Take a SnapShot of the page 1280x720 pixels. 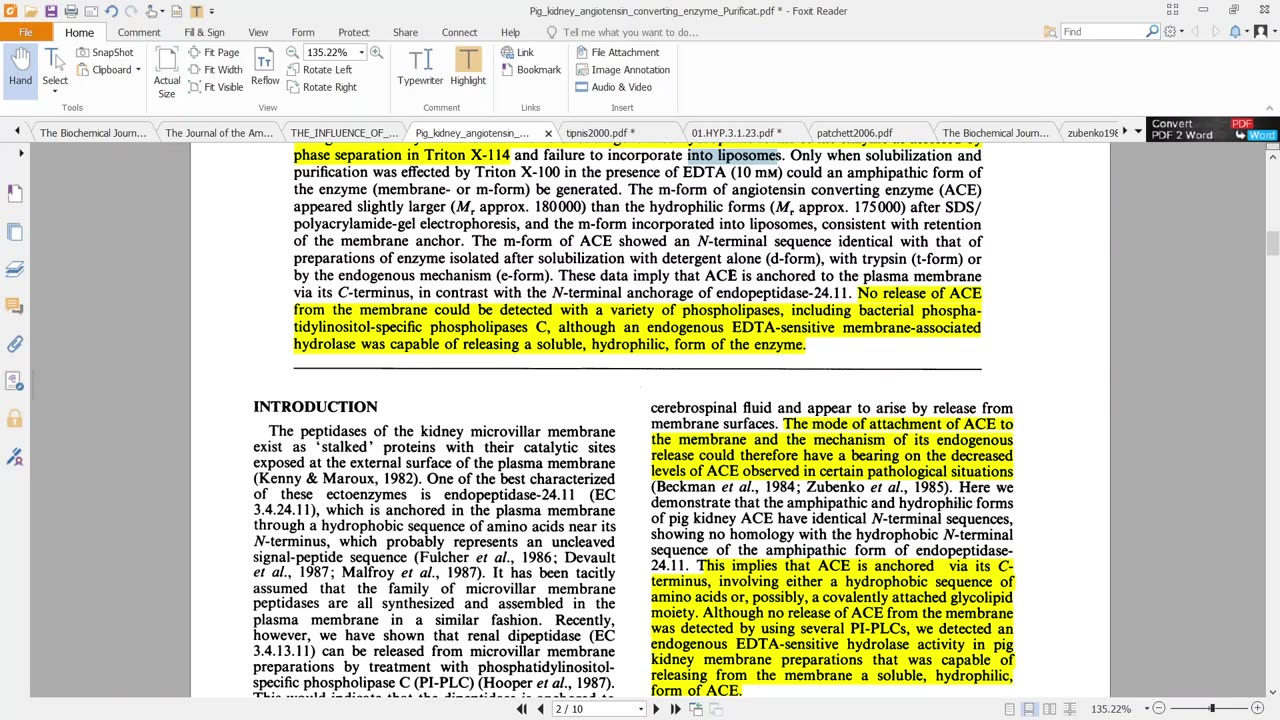(x=105, y=52)
